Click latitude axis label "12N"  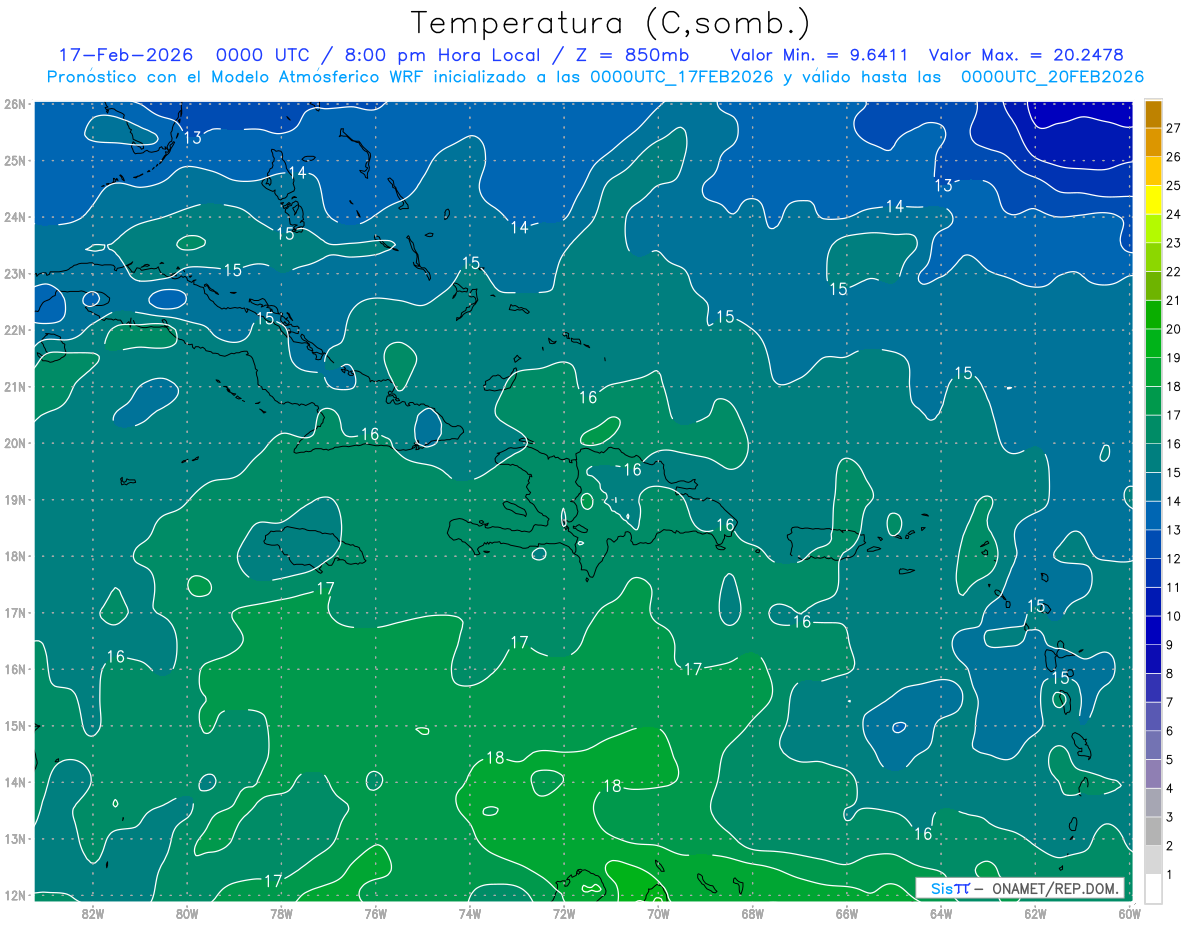click(15, 895)
